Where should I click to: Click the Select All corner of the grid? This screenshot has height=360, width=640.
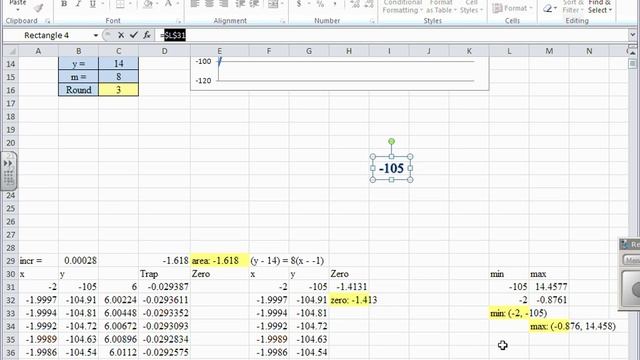click(x=11, y=51)
